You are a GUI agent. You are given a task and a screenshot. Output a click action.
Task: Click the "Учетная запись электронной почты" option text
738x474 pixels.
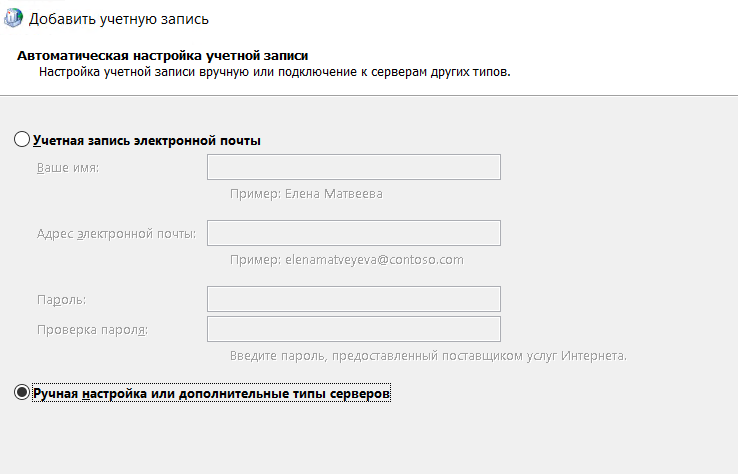click(x=146, y=141)
